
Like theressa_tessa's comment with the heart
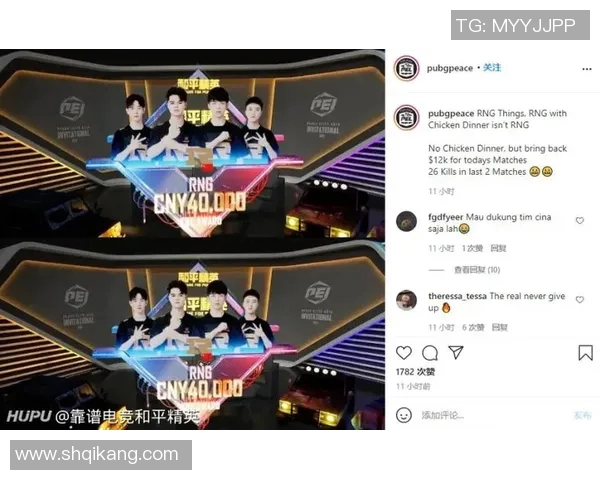580,299
